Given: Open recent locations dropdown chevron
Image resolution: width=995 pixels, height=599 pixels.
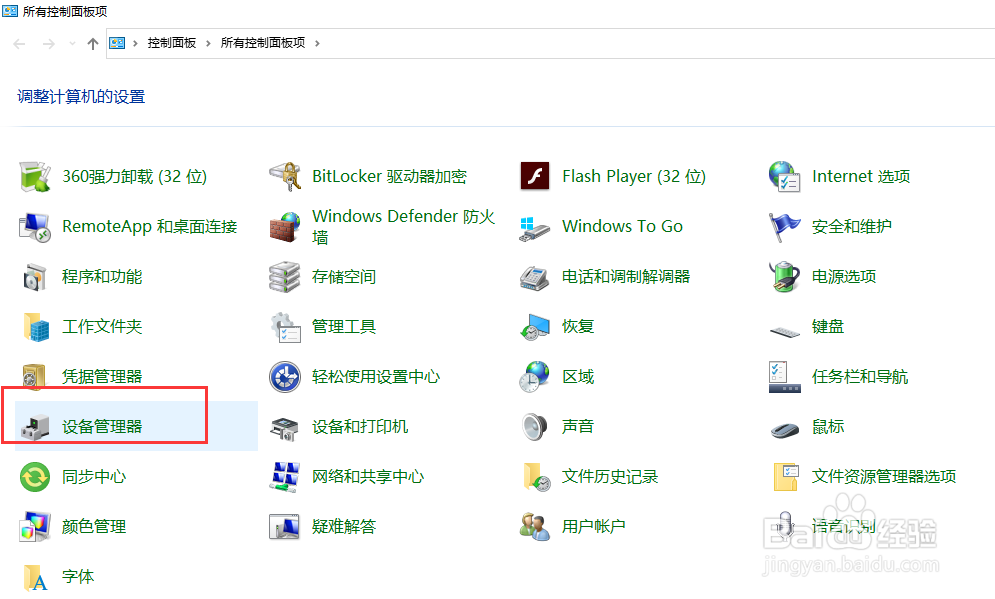Looking at the screenshot, I should tap(72, 44).
